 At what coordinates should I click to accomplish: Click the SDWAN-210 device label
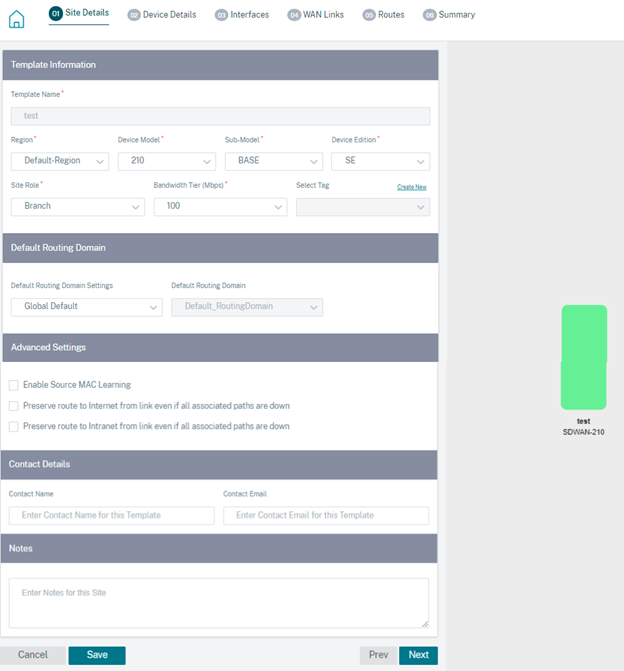[584, 432]
